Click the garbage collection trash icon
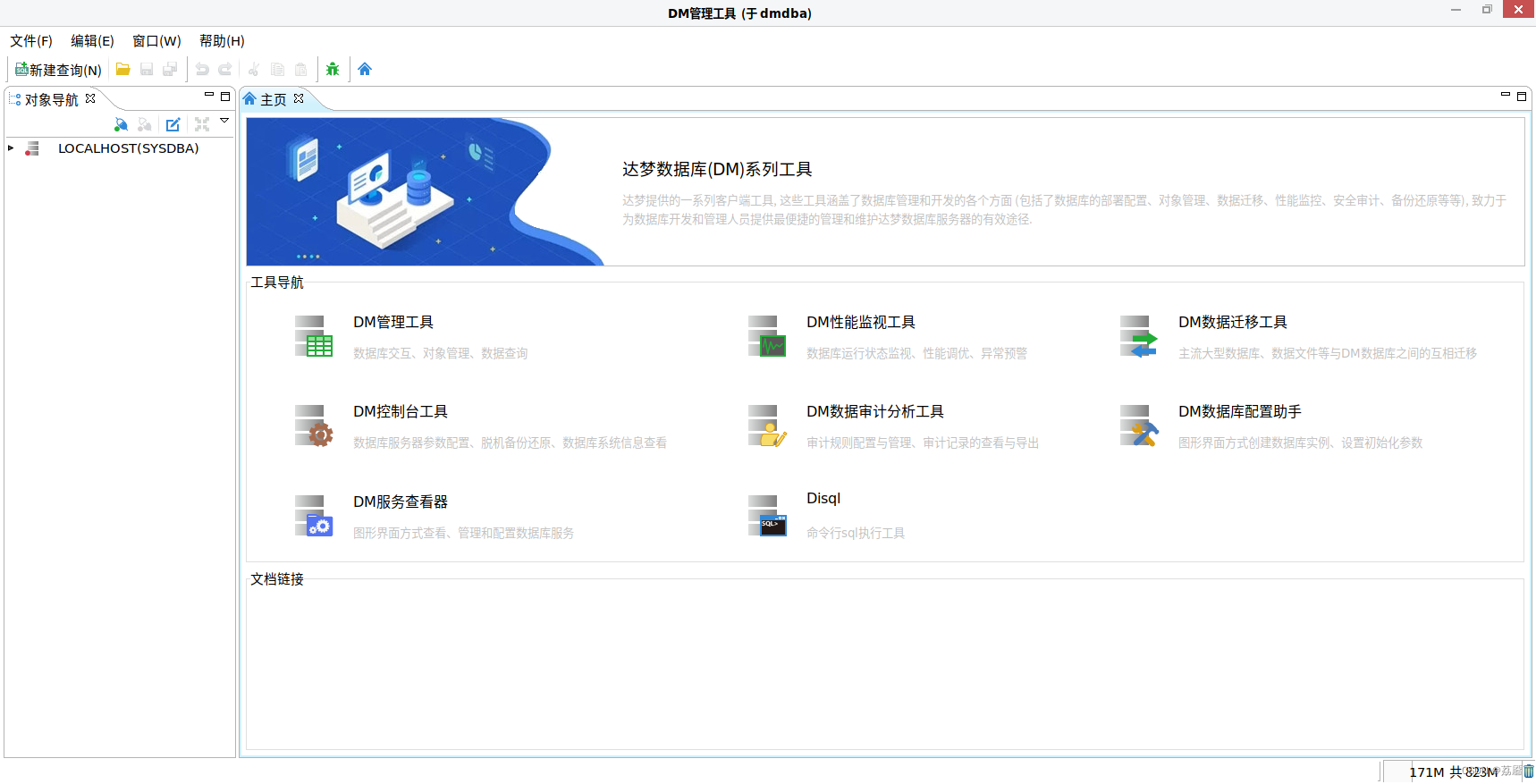The height and width of the screenshot is (784, 1536). [1528, 771]
